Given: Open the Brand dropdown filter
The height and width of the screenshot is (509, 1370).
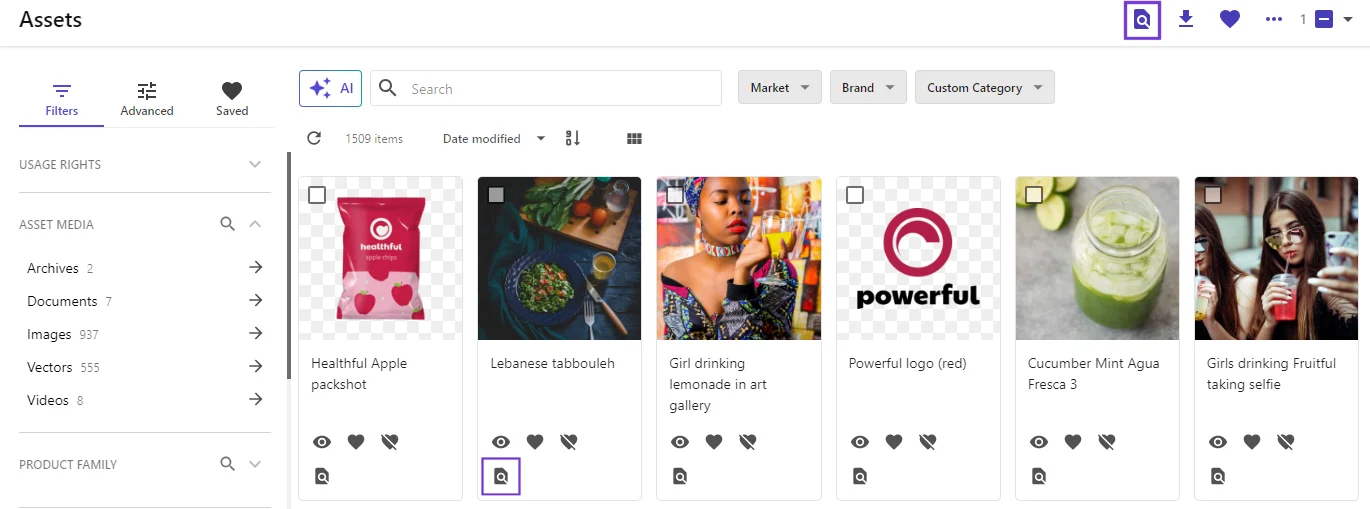Looking at the screenshot, I should (868, 87).
